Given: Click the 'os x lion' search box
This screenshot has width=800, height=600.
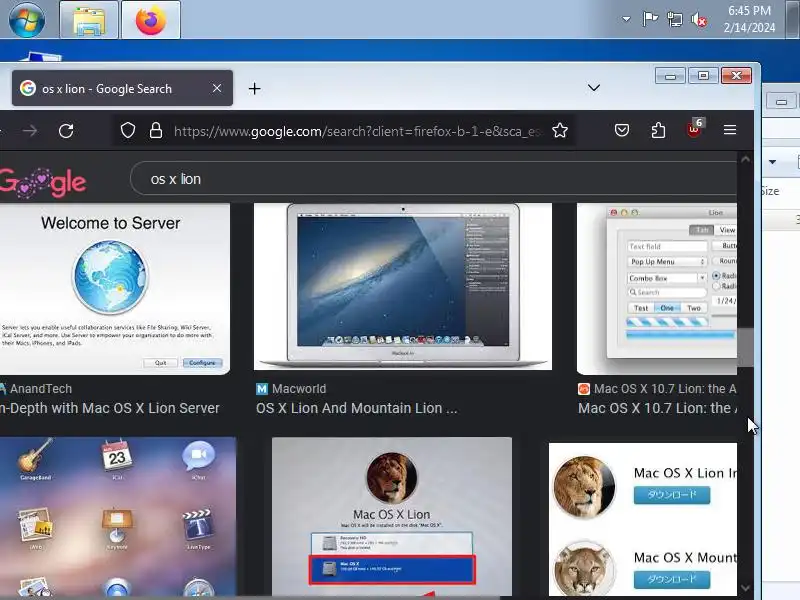Looking at the screenshot, I should click(434, 179).
